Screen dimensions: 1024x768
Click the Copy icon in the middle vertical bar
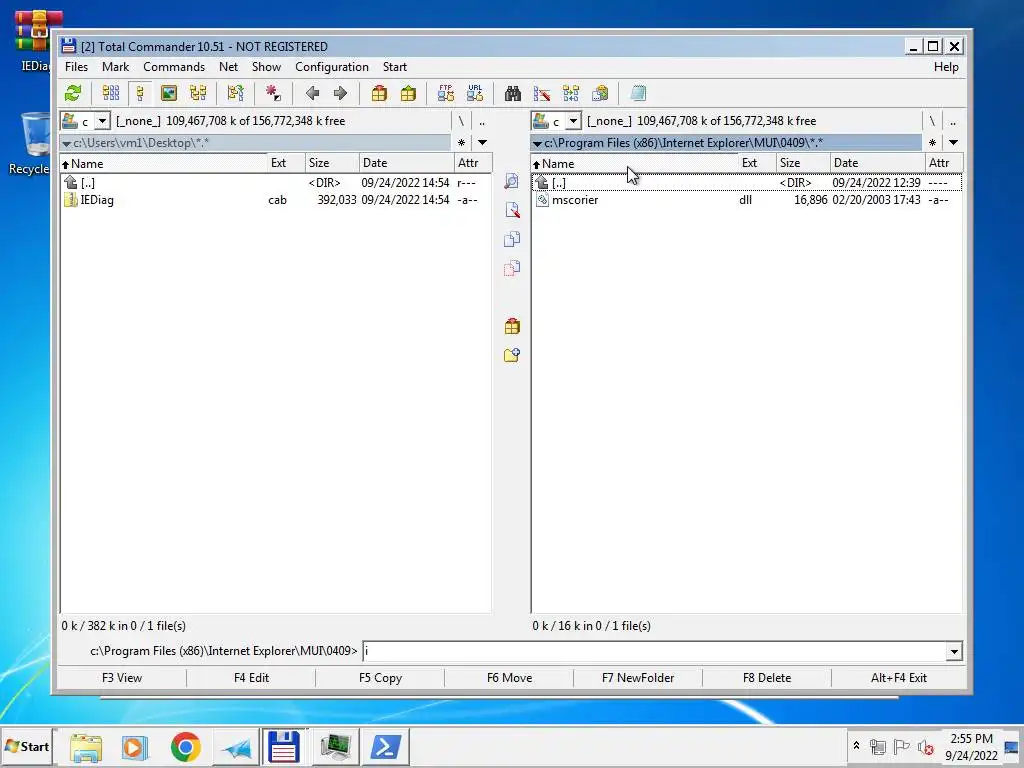coord(512,239)
